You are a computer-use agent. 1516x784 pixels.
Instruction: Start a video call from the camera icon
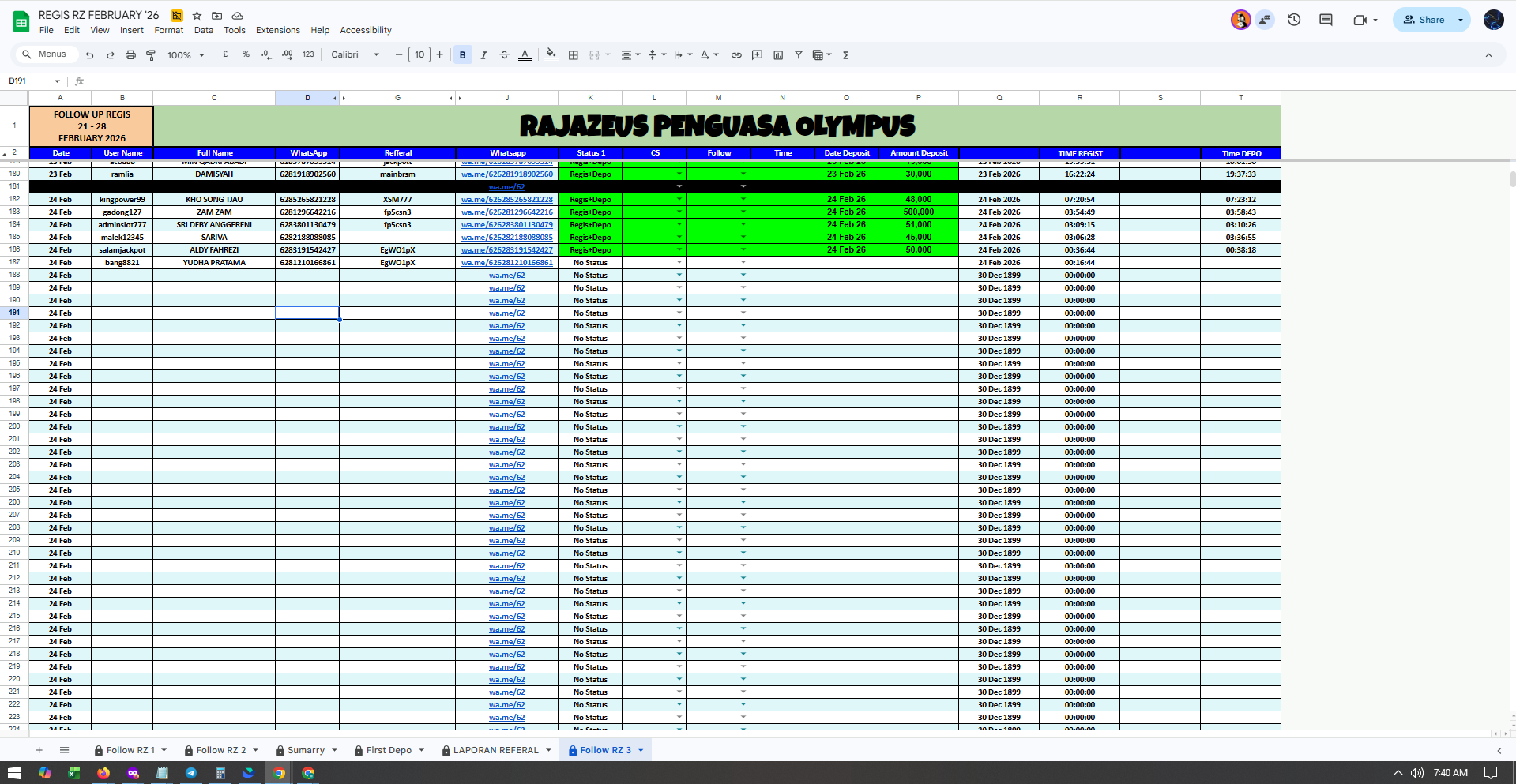(x=1360, y=20)
